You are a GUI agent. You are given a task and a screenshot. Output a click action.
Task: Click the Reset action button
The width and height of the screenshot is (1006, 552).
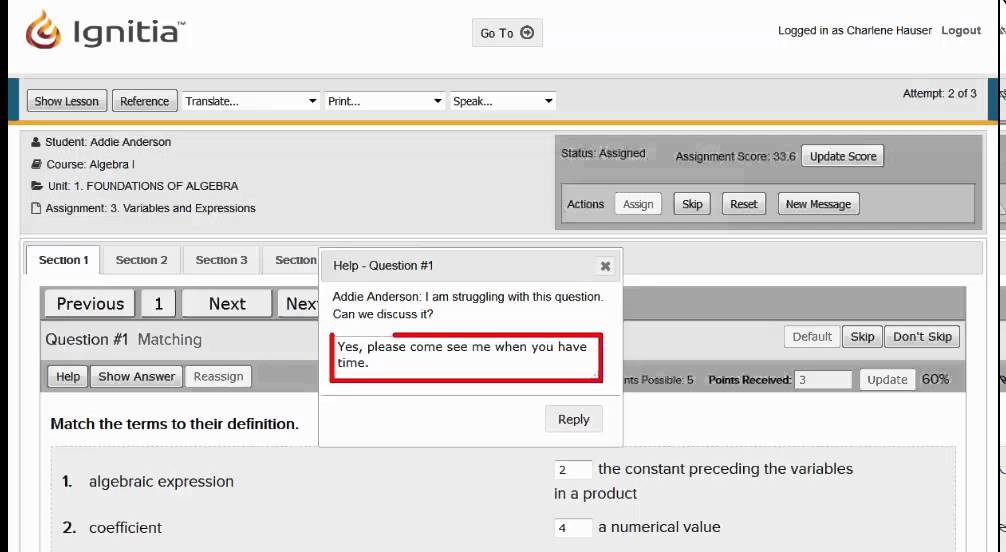coord(744,204)
